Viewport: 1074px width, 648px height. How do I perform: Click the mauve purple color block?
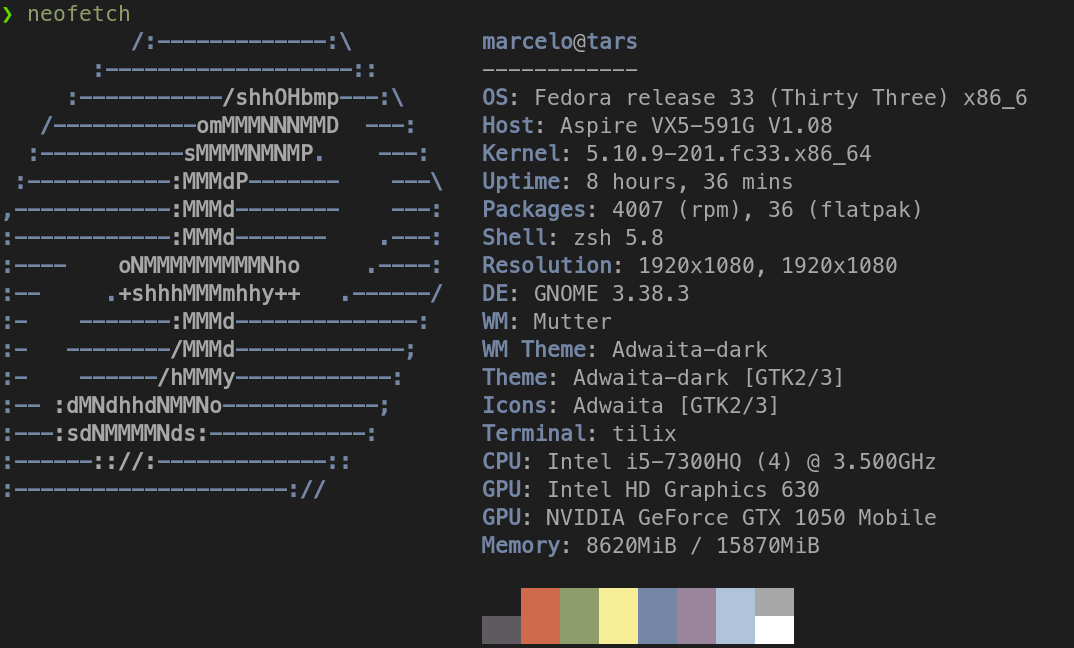pos(697,616)
